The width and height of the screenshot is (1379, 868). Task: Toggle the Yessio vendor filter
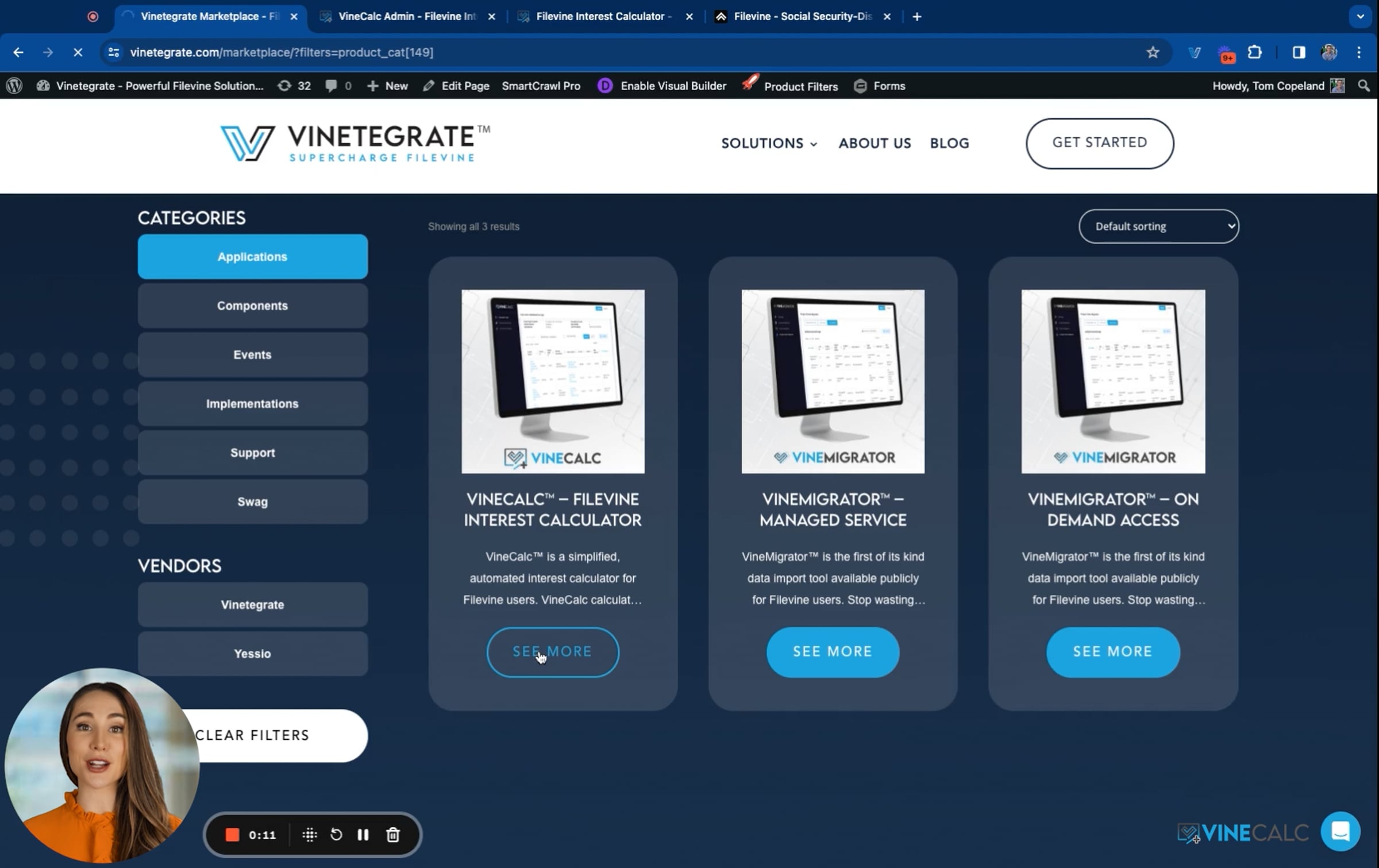pyautogui.click(x=252, y=654)
